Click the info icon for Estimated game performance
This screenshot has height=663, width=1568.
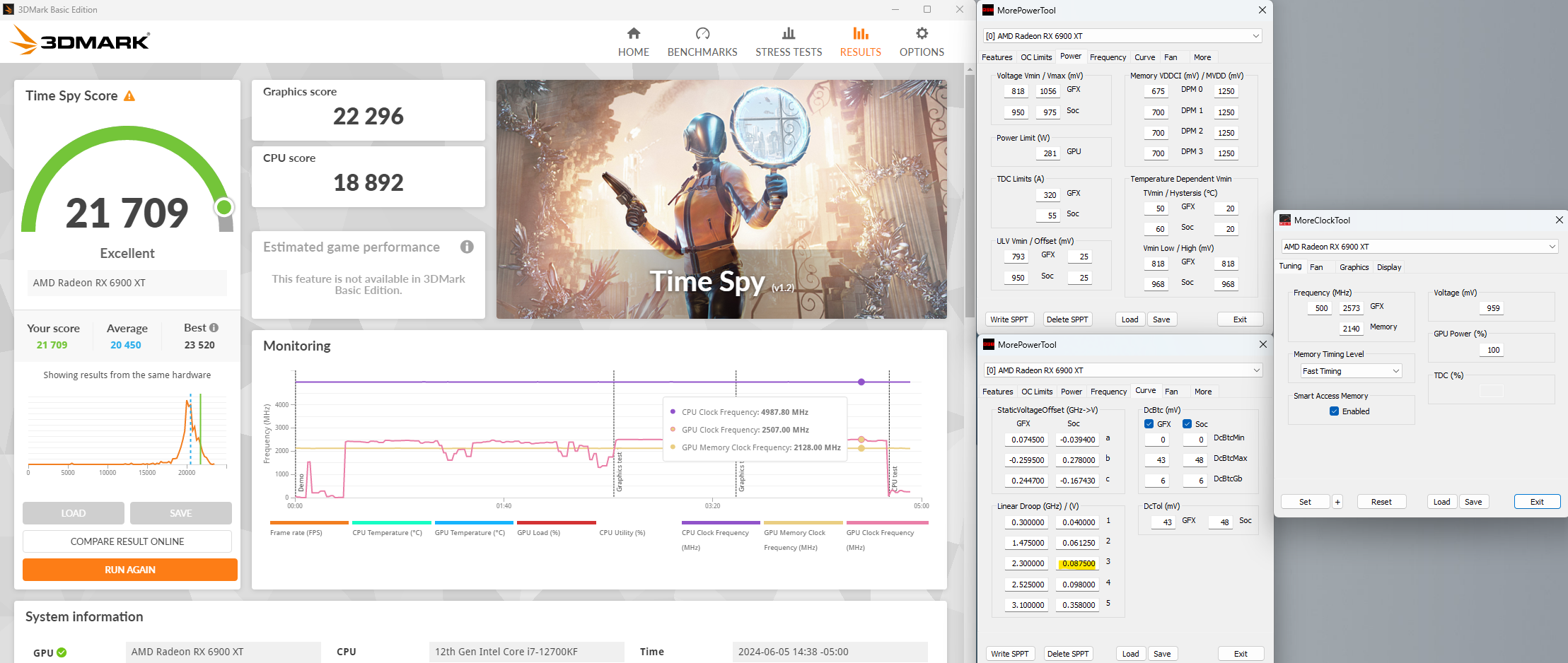[x=467, y=247]
